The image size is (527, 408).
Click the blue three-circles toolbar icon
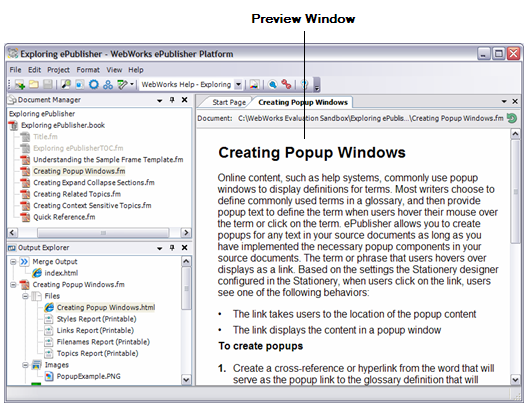[x=108, y=85]
